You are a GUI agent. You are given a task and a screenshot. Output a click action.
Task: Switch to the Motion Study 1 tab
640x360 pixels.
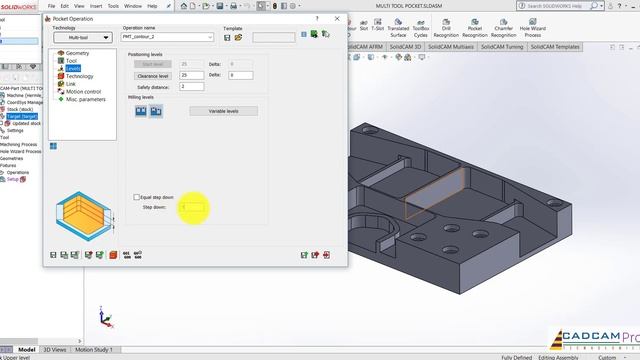[93, 350]
